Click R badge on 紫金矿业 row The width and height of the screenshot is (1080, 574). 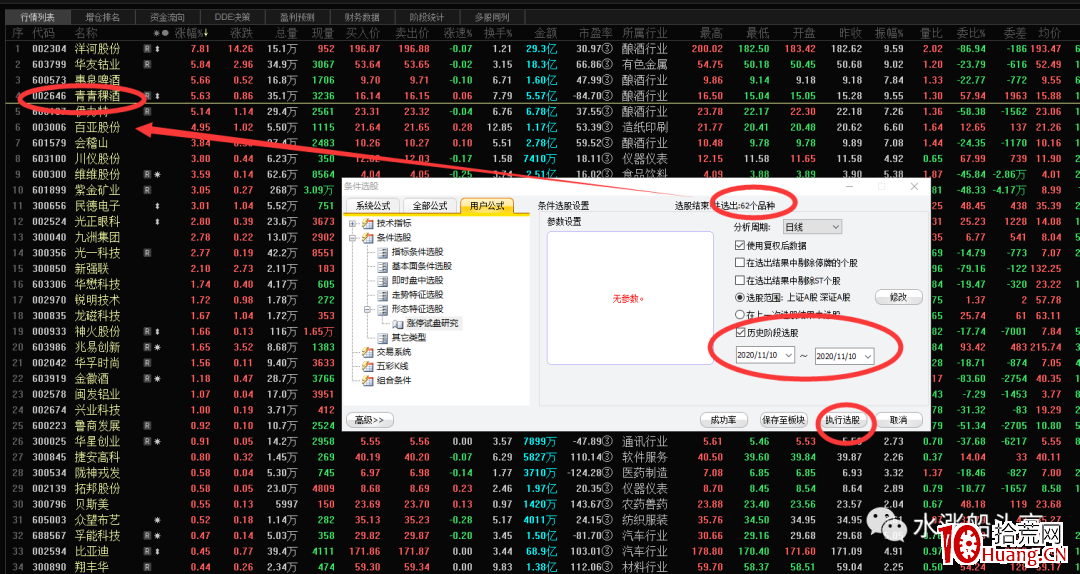[147, 191]
